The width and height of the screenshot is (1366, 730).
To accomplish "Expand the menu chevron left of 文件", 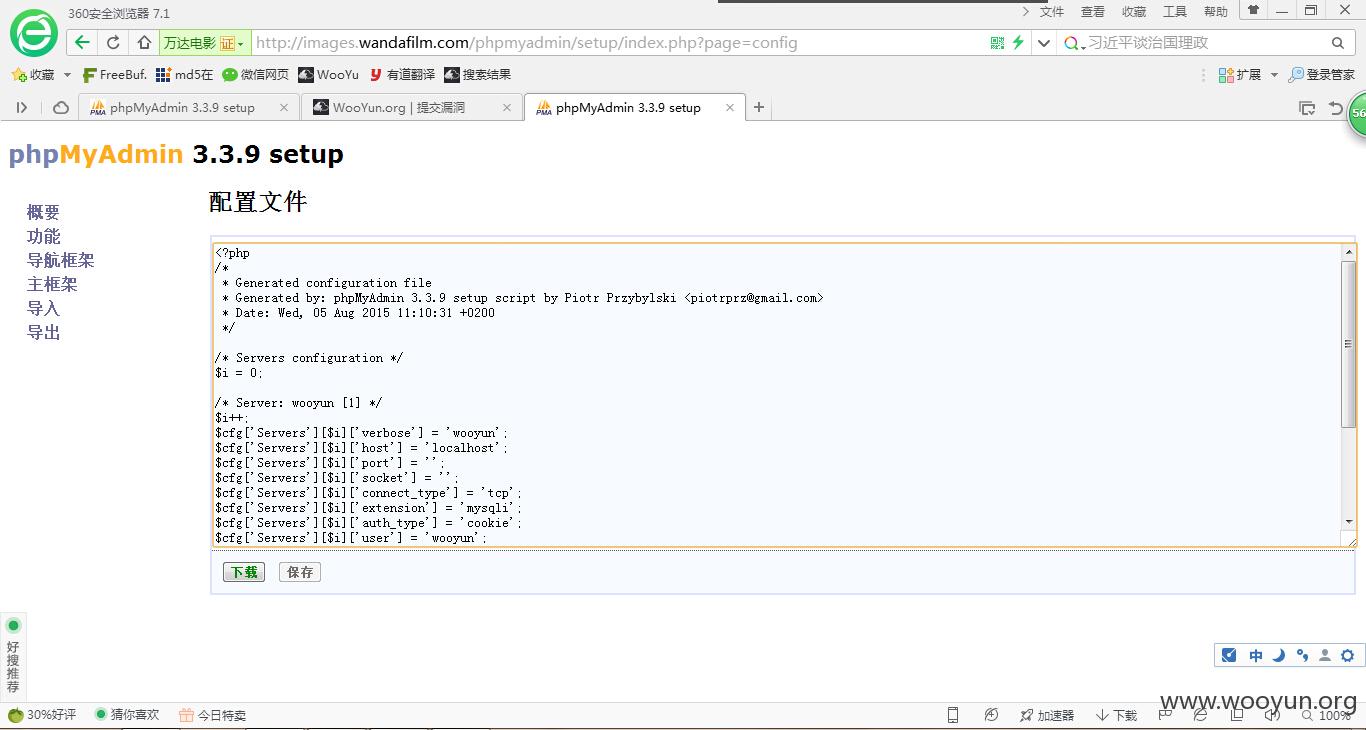I will pyautogui.click(x=1025, y=12).
